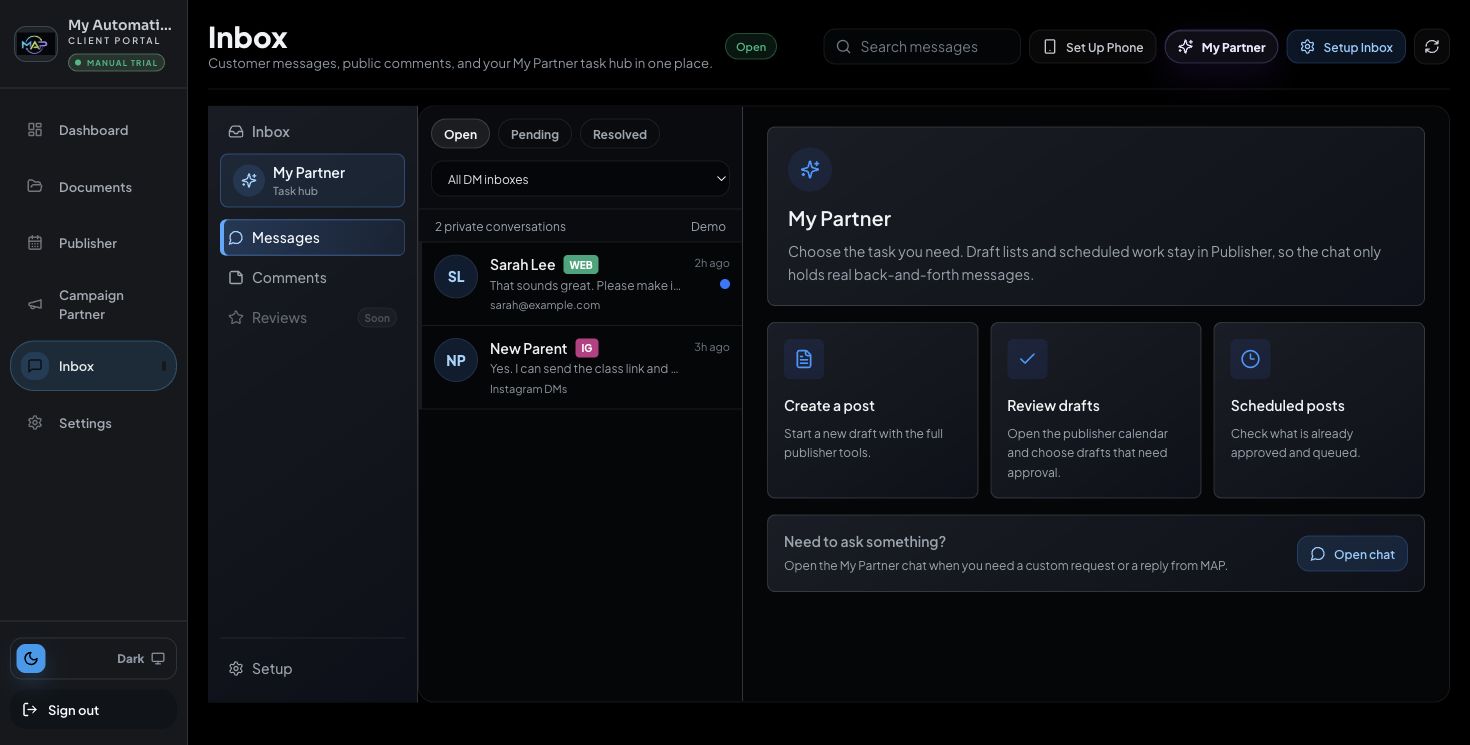Click the Sign out button

pos(93,710)
